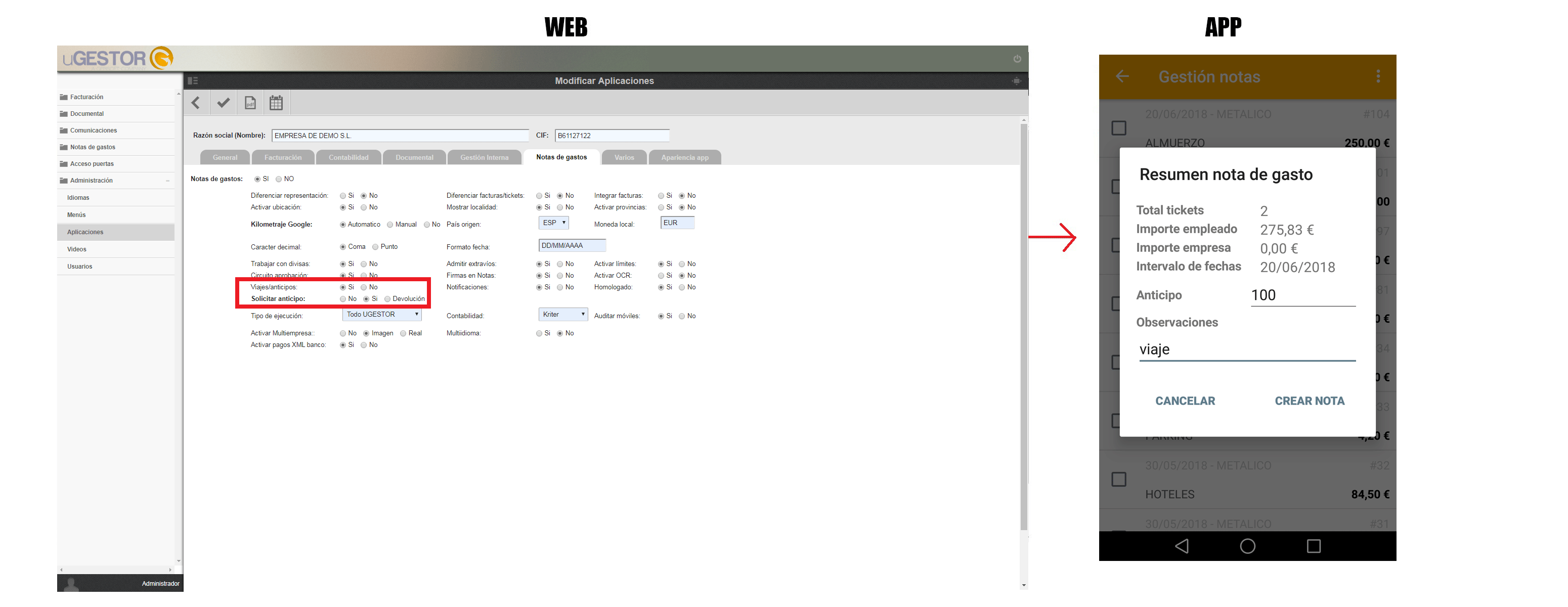Toggle the sidebar menu icon

(x=193, y=81)
